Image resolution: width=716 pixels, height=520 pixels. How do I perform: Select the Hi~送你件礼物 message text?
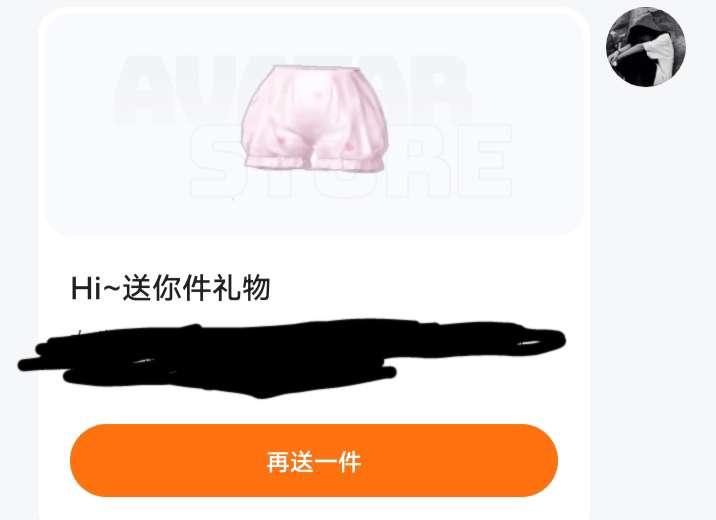coord(170,288)
